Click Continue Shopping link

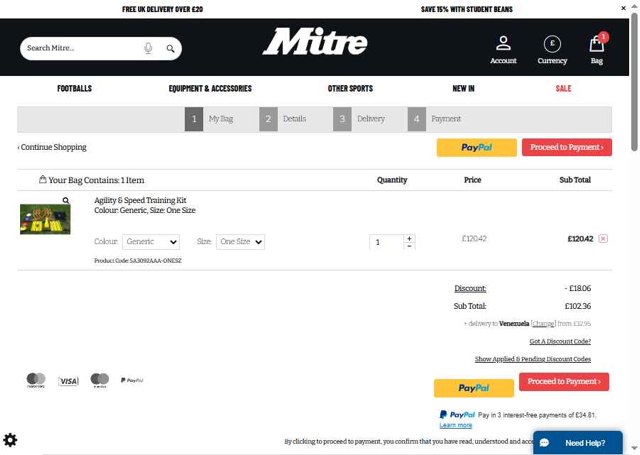click(x=52, y=147)
